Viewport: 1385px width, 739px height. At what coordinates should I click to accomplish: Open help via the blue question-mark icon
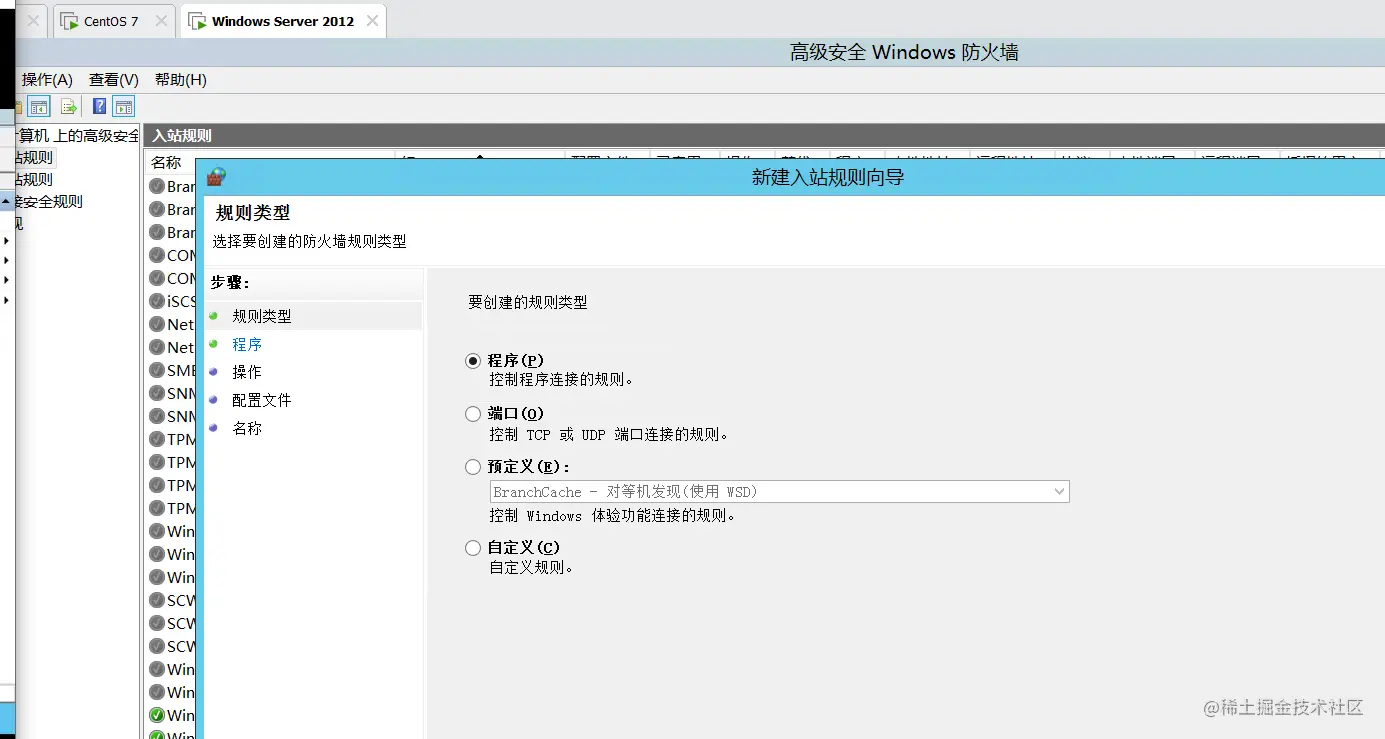coord(100,107)
